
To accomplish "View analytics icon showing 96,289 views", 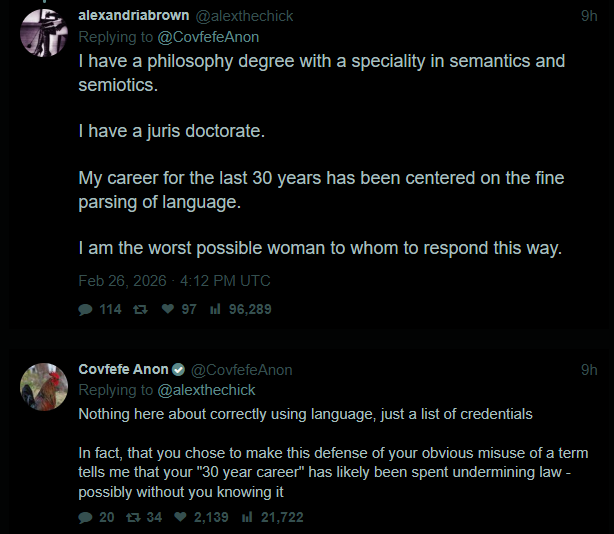I will pos(214,310).
